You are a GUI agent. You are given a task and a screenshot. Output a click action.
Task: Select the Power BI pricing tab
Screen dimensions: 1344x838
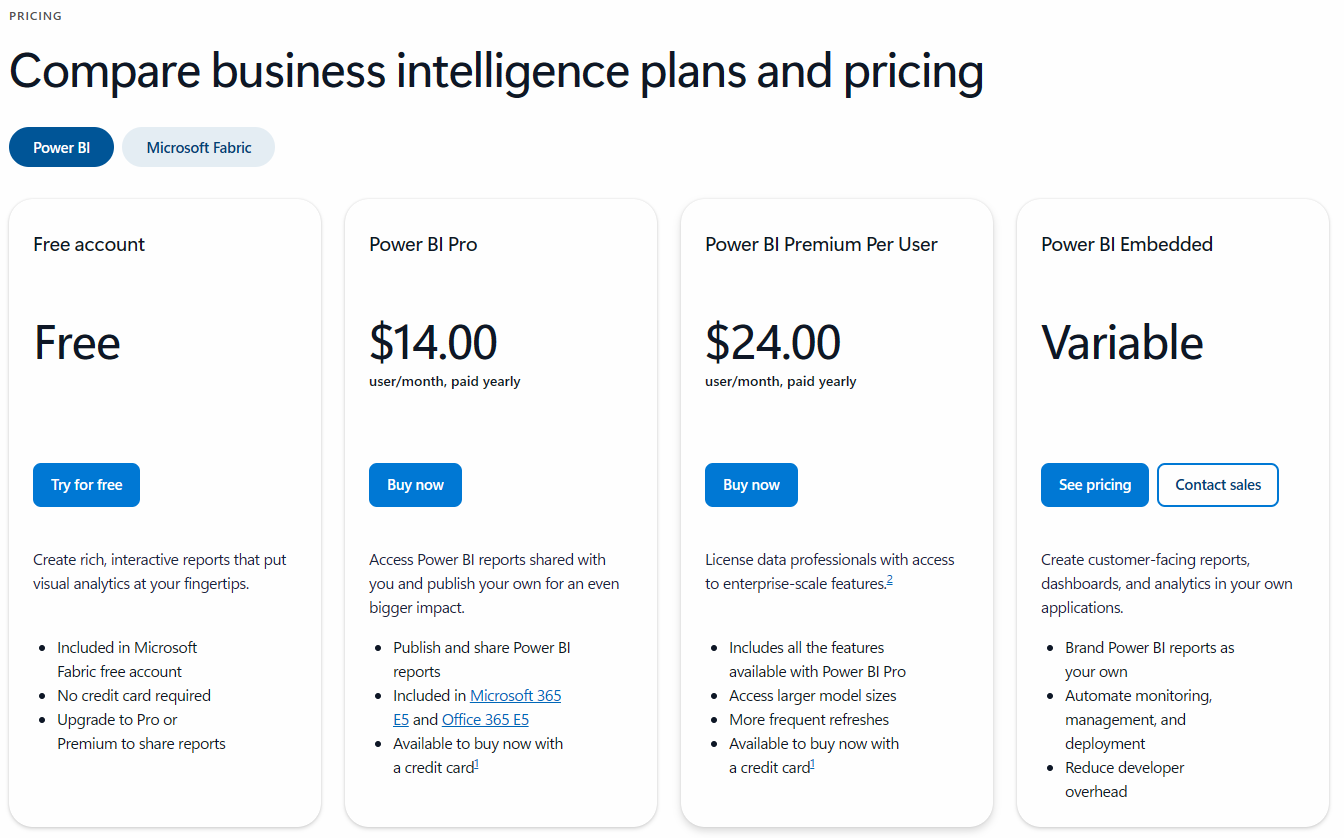pos(61,146)
